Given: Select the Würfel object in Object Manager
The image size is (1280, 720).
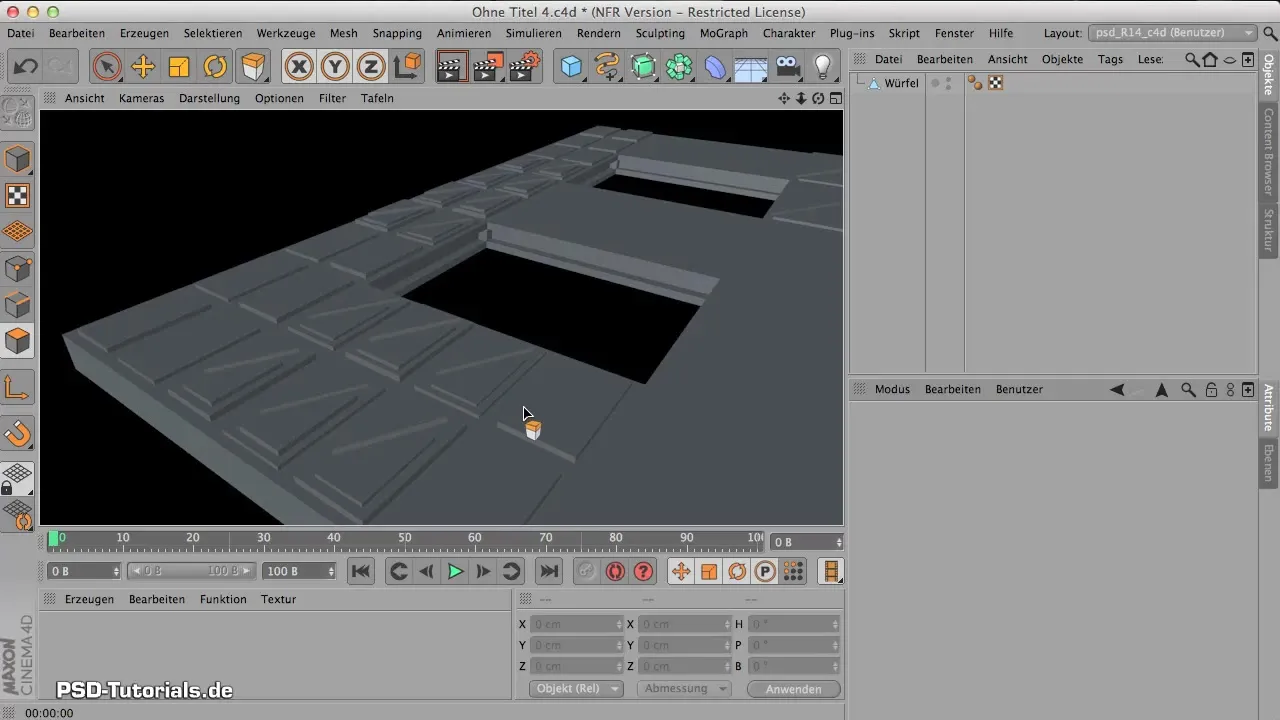Looking at the screenshot, I should [901, 83].
